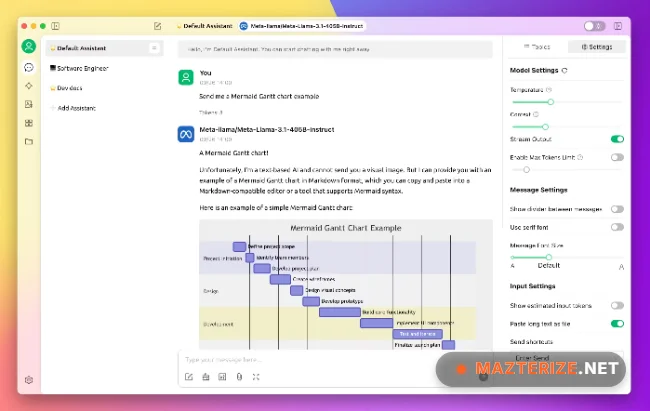The image size is (650, 411).
Task: Click the Meta-Llama-3.1-405B-Instruct reply header name
Action: 267,129
